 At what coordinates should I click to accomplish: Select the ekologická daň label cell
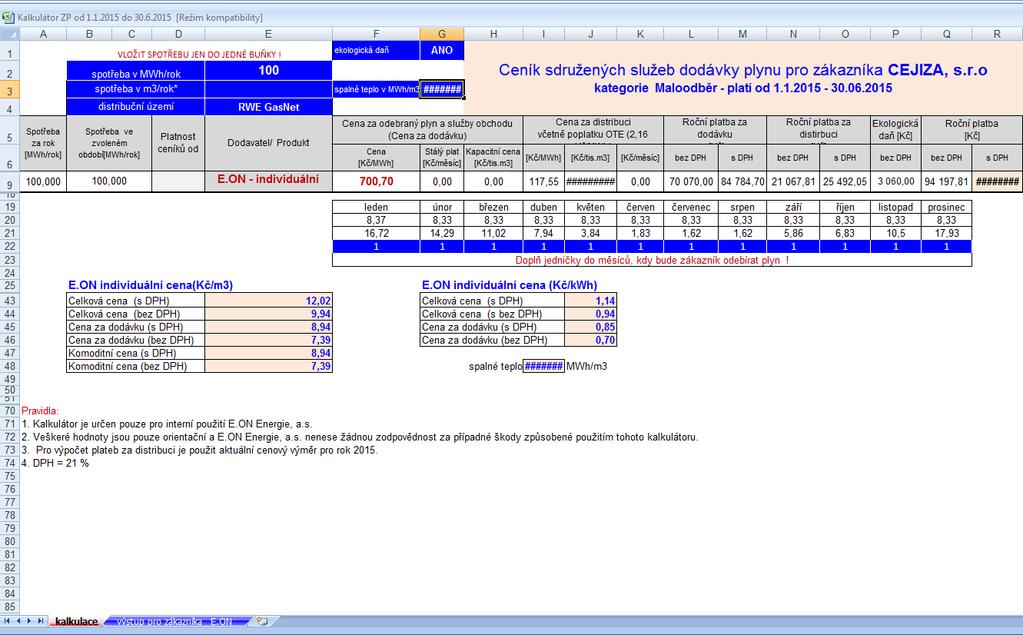376,50
